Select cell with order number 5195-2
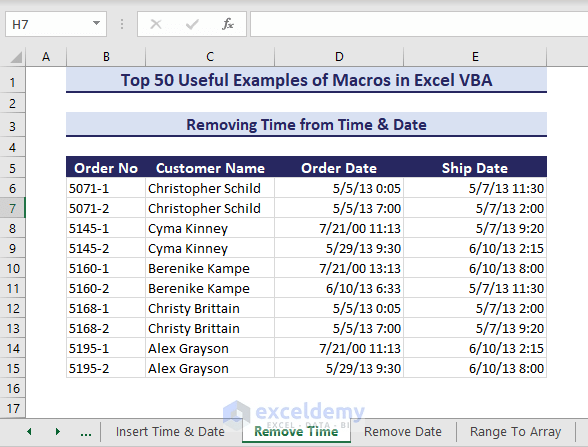 click(106, 368)
